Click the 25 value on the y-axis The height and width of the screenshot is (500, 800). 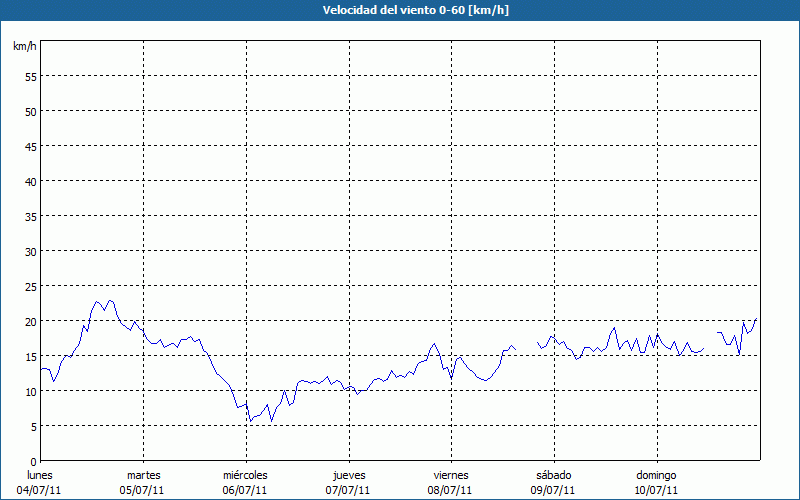coord(30,286)
